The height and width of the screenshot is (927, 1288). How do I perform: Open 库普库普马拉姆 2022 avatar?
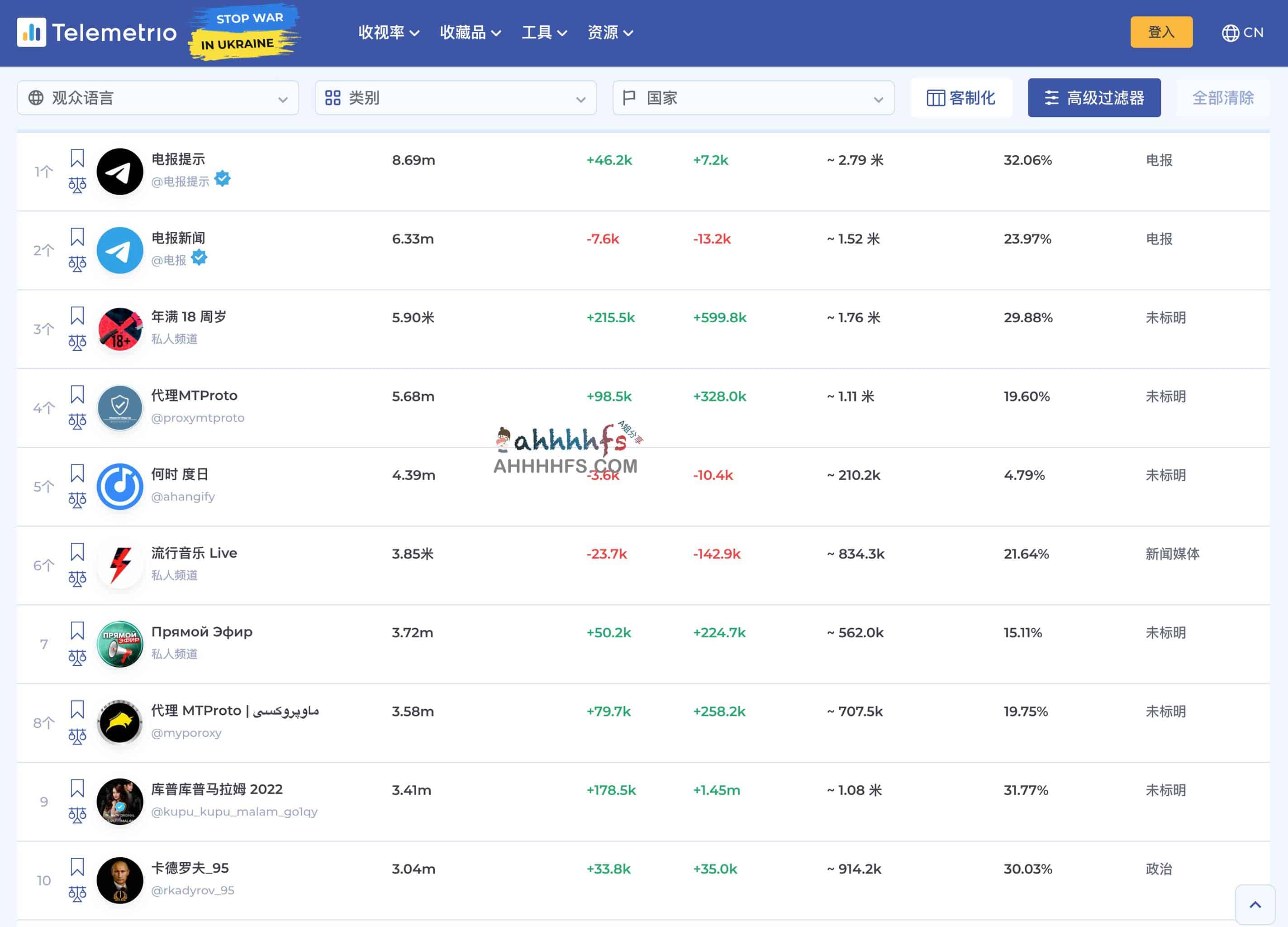pyautogui.click(x=120, y=801)
